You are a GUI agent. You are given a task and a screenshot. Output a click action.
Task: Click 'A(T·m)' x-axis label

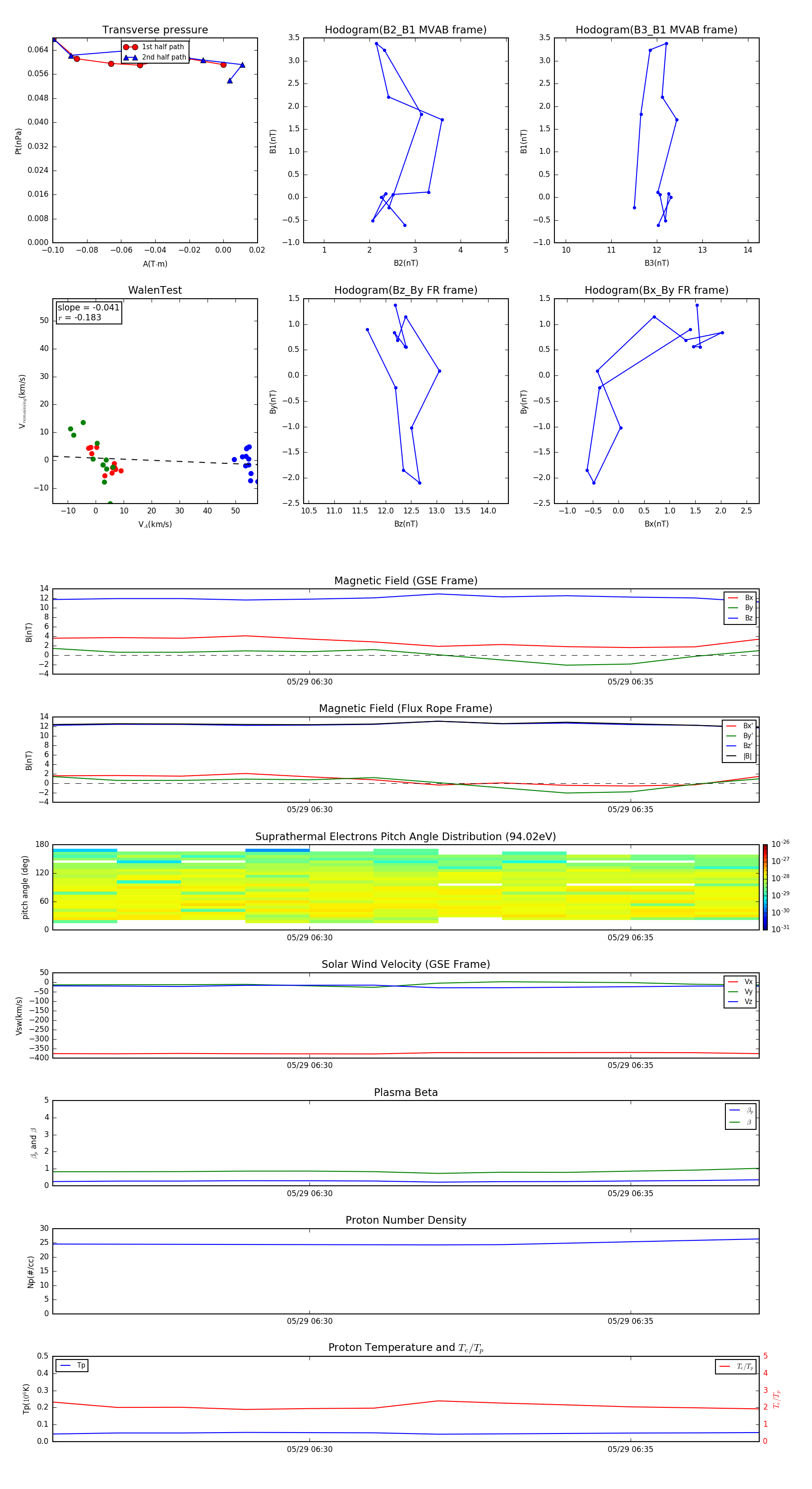click(155, 264)
